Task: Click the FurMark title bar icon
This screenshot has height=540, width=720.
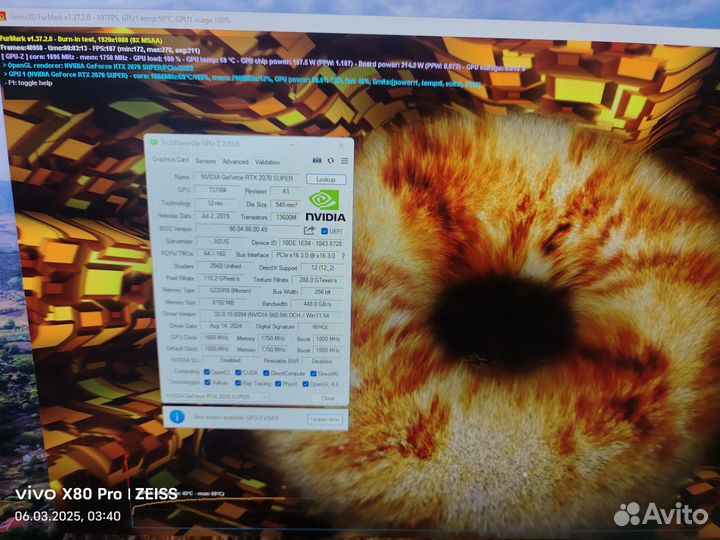Action: (3, 17)
